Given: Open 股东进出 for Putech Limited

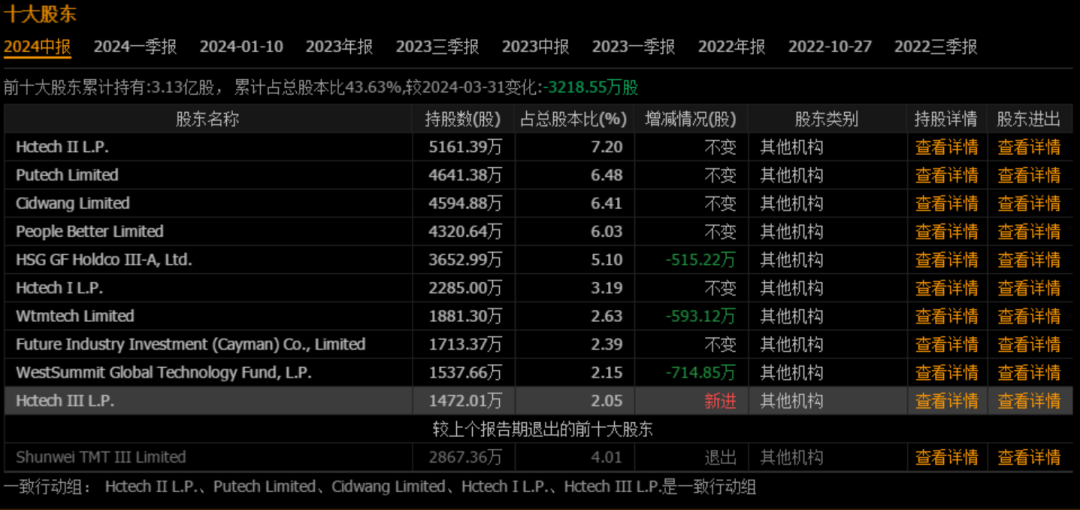Looking at the screenshot, I should [1029, 175].
